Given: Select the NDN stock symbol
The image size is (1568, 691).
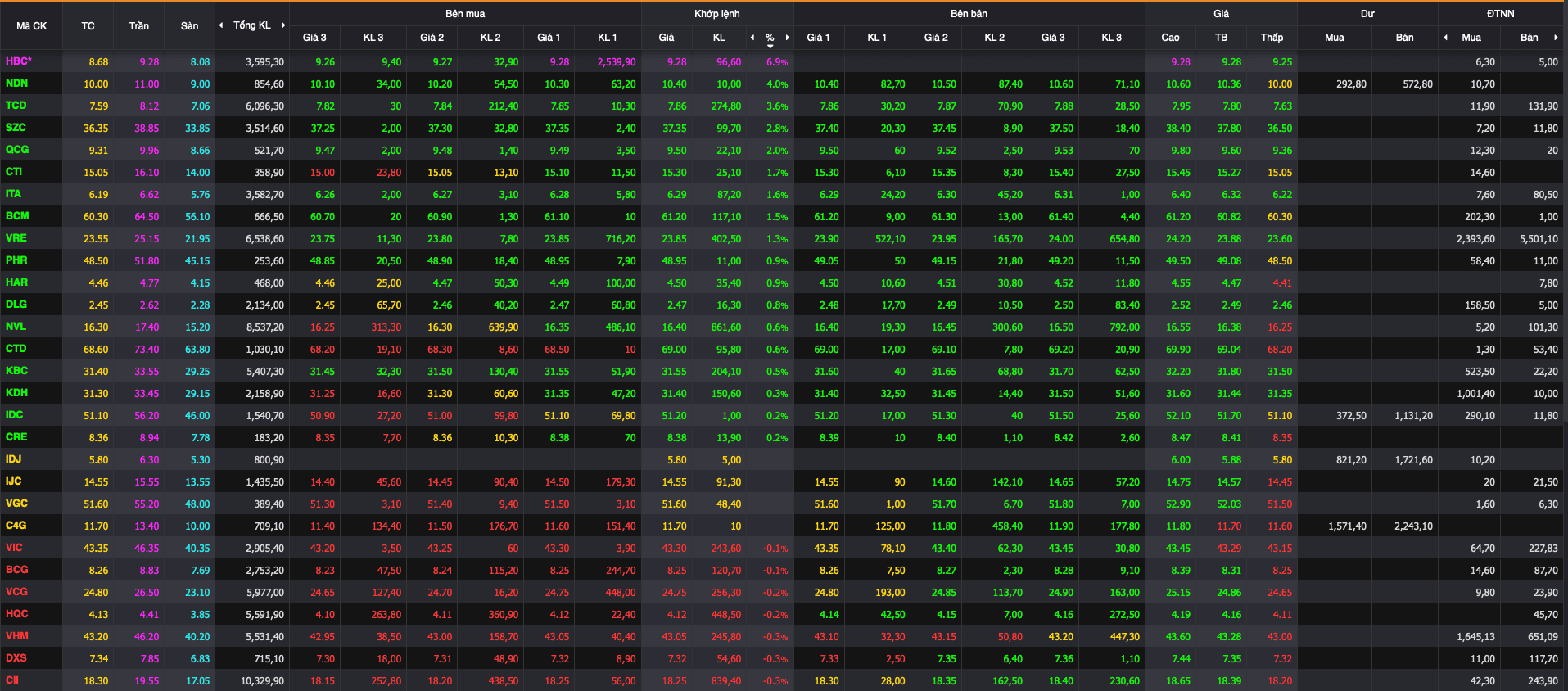Looking at the screenshot, I should 16,84.
